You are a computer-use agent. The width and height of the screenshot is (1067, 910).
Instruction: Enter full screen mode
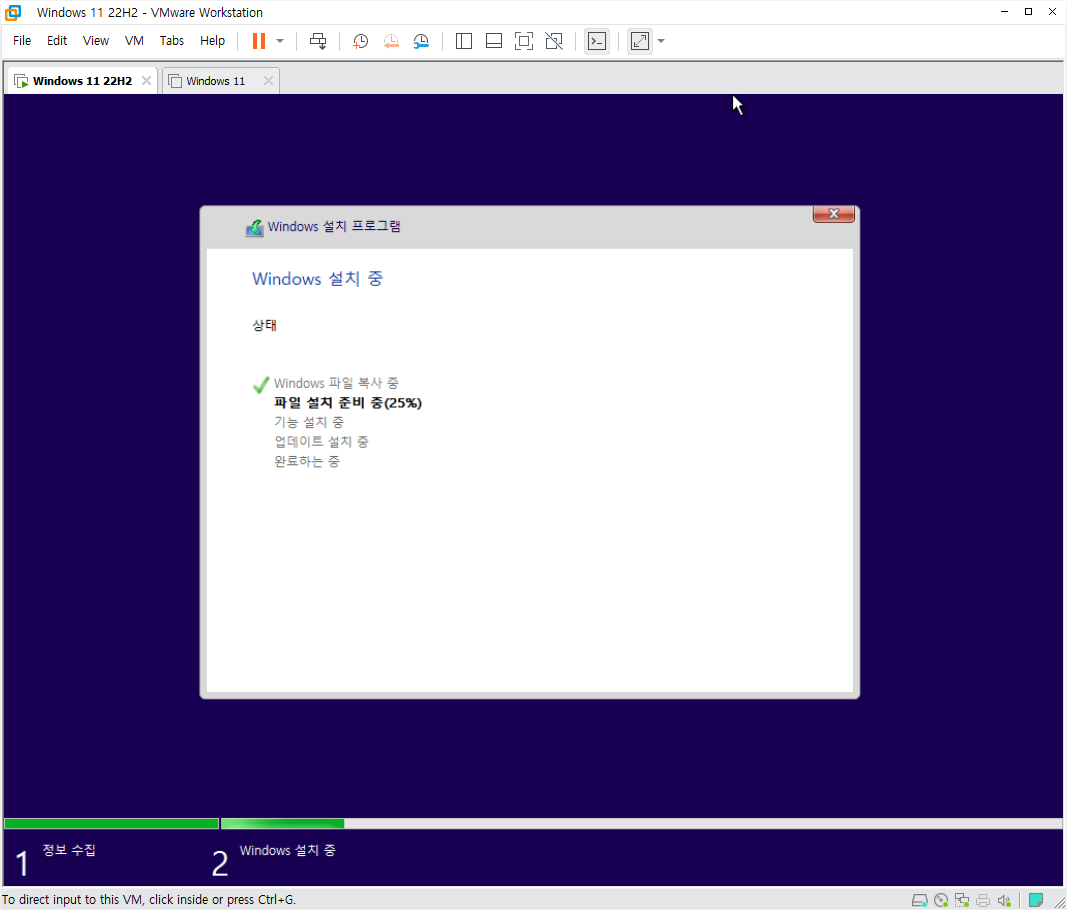tap(523, 41)
